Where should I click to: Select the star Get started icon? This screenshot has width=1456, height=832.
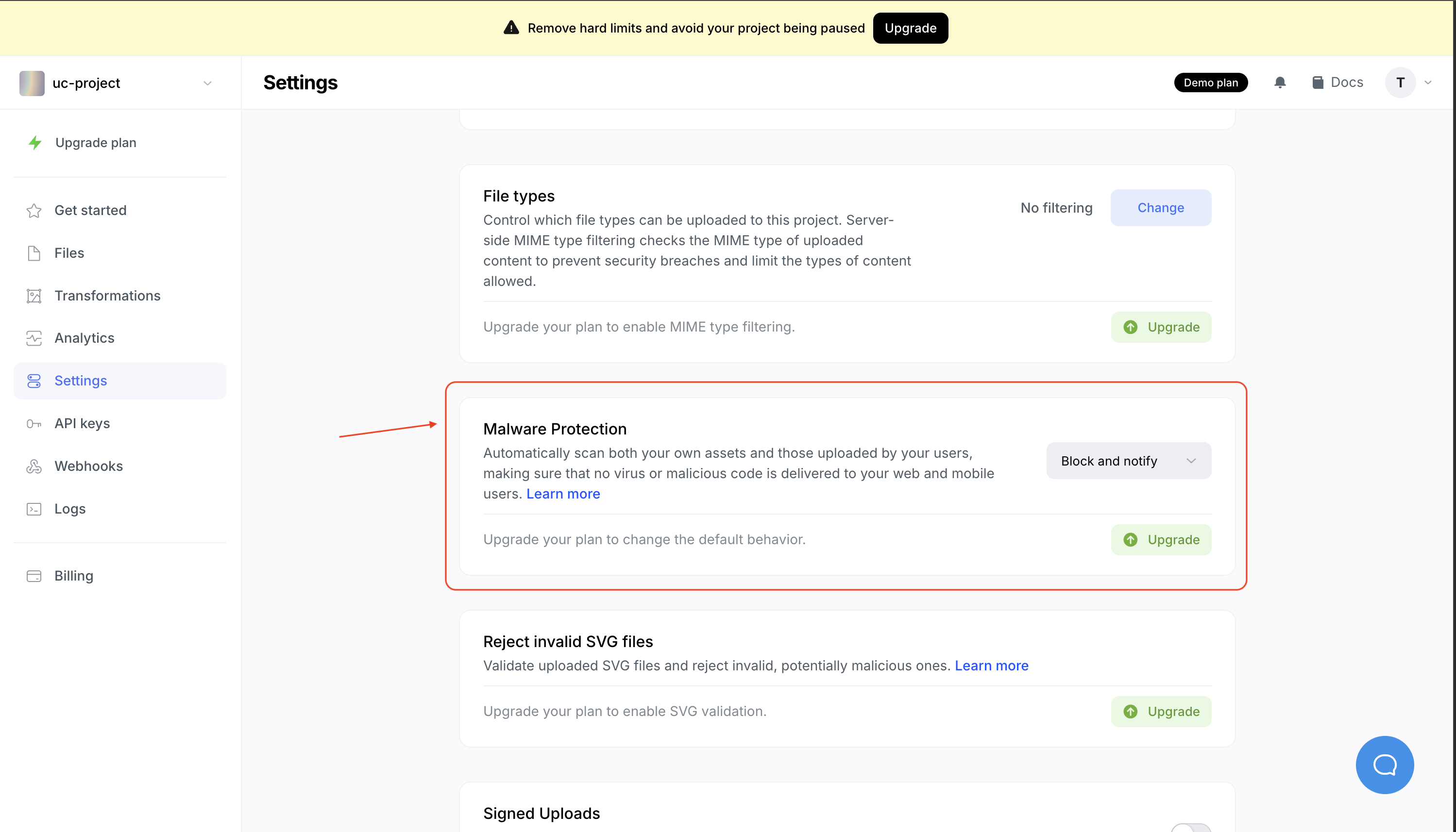[x=34, y=210]
